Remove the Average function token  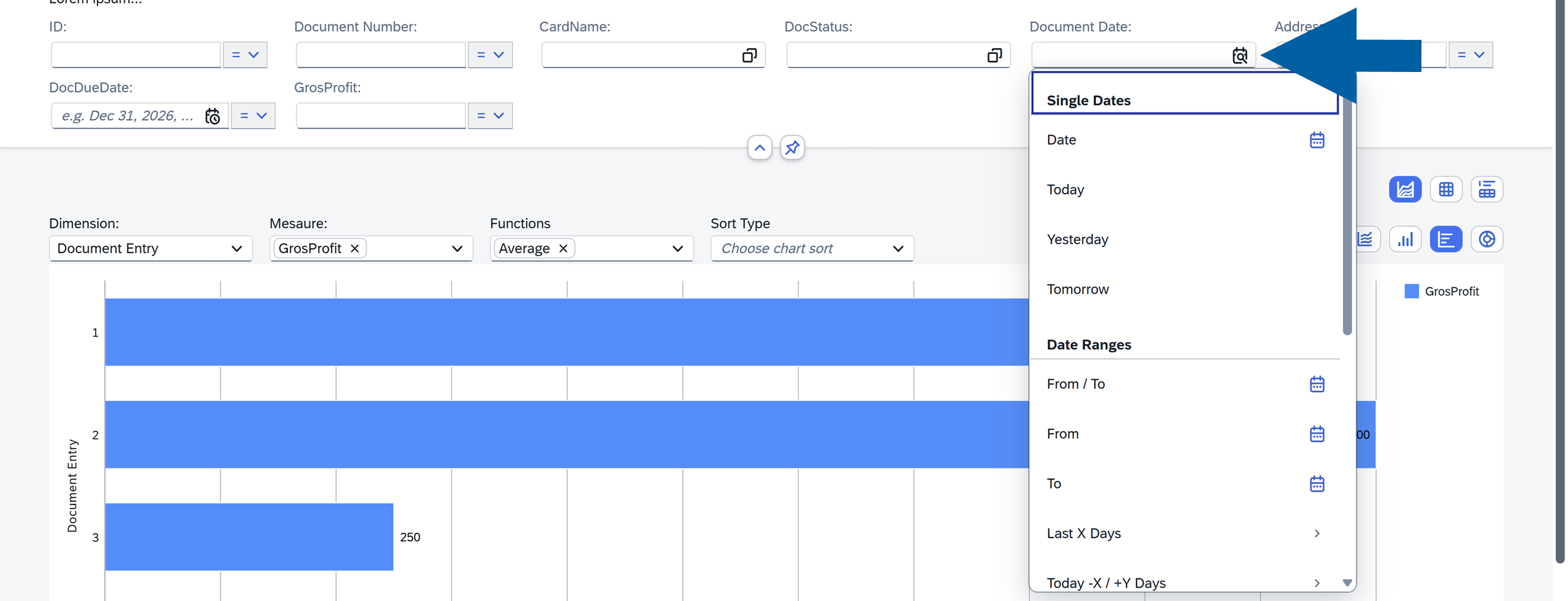[x=563, y=248]
